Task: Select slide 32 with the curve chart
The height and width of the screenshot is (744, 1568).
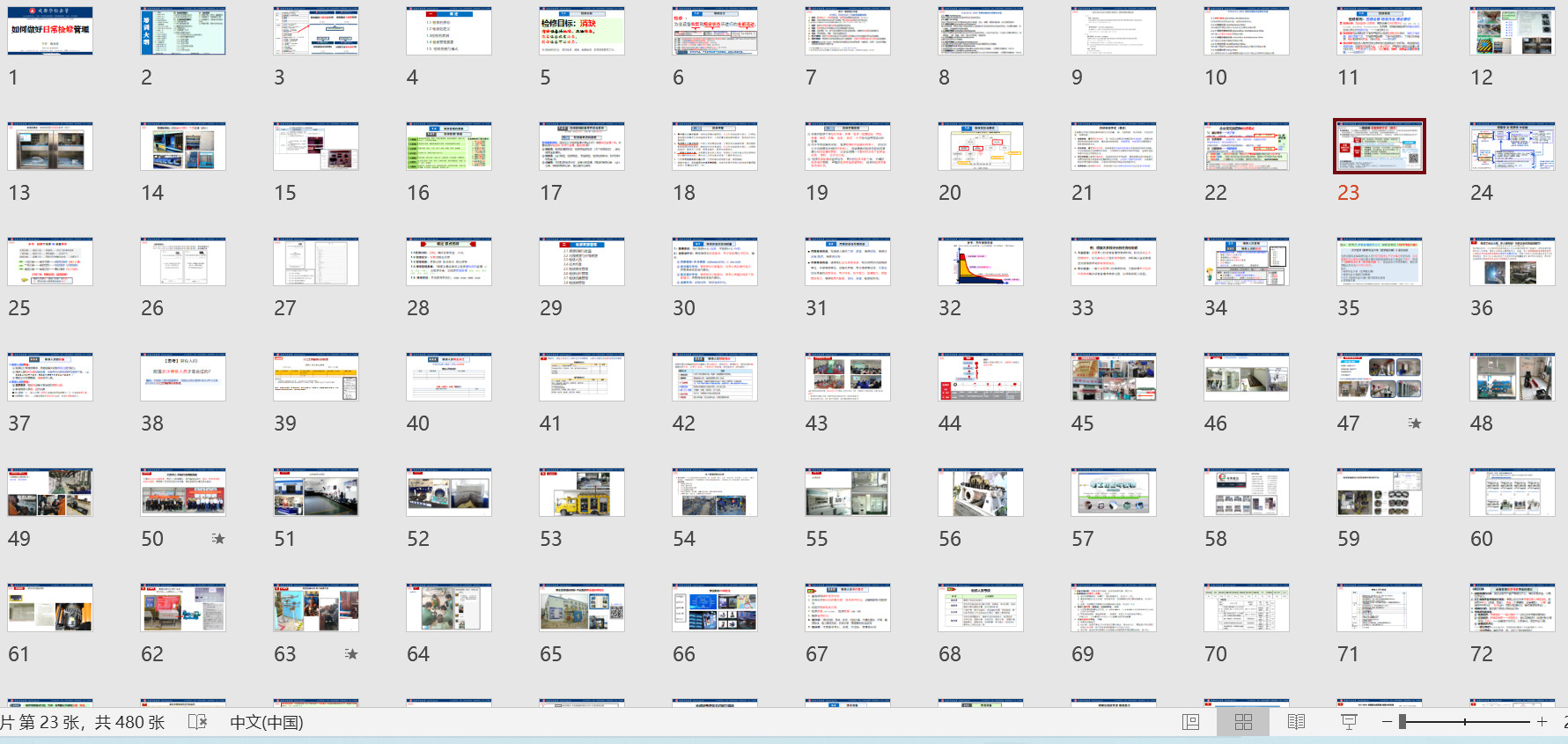Action: click(980, 262)
